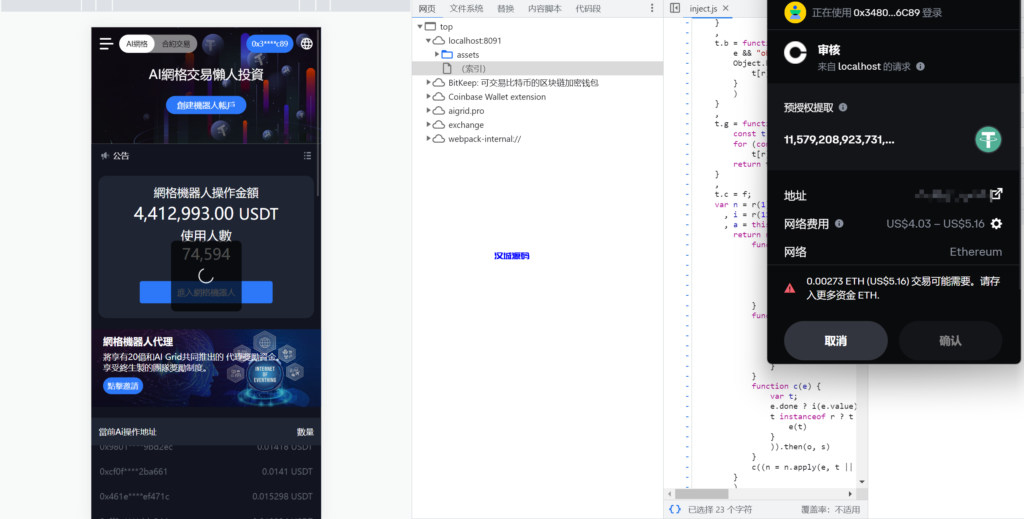Click the info icon next to 预授权提取
This screenshot has height=519, width=1024.
[843, 107]
